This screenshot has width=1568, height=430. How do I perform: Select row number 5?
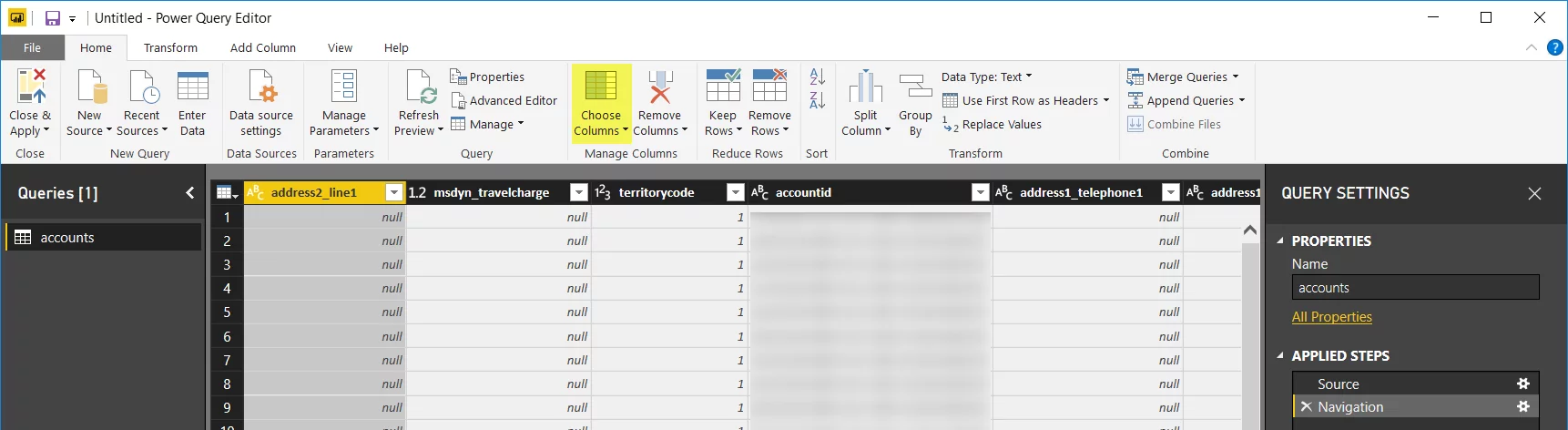click(227, 312)
